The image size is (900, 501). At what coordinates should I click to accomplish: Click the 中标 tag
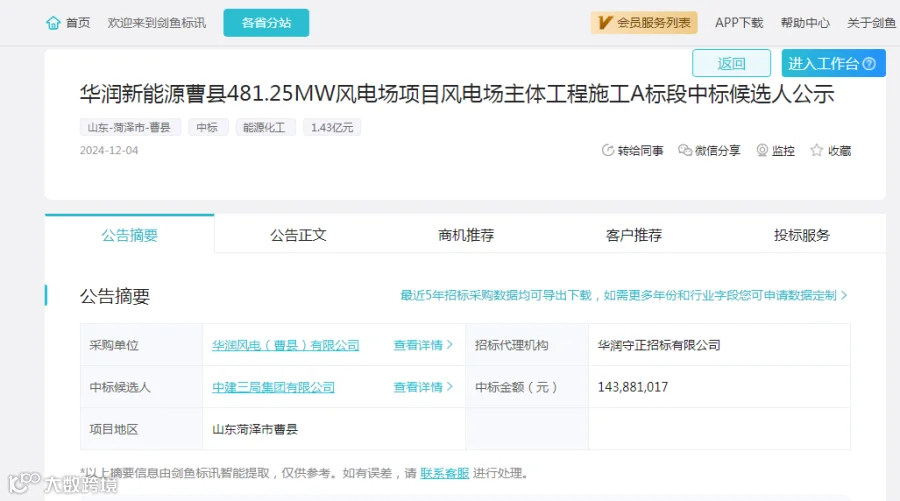tap(208, 127)
